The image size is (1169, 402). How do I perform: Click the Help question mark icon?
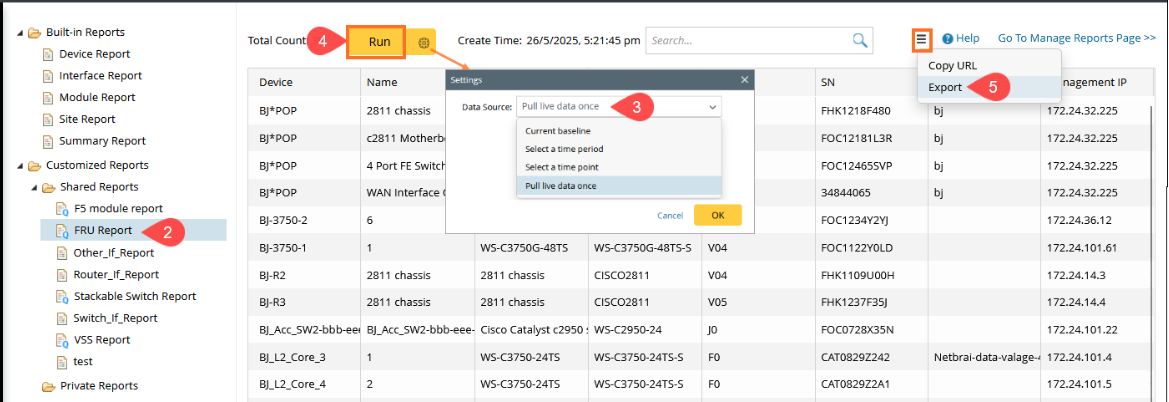pos(948,39)
